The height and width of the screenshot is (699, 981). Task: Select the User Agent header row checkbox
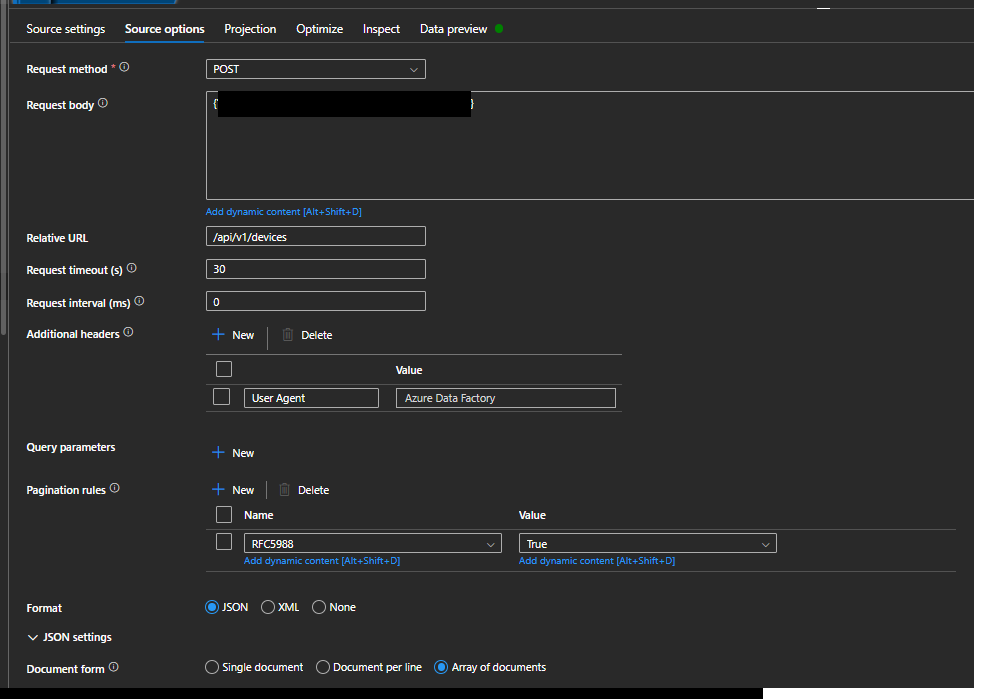pos(222,397)
